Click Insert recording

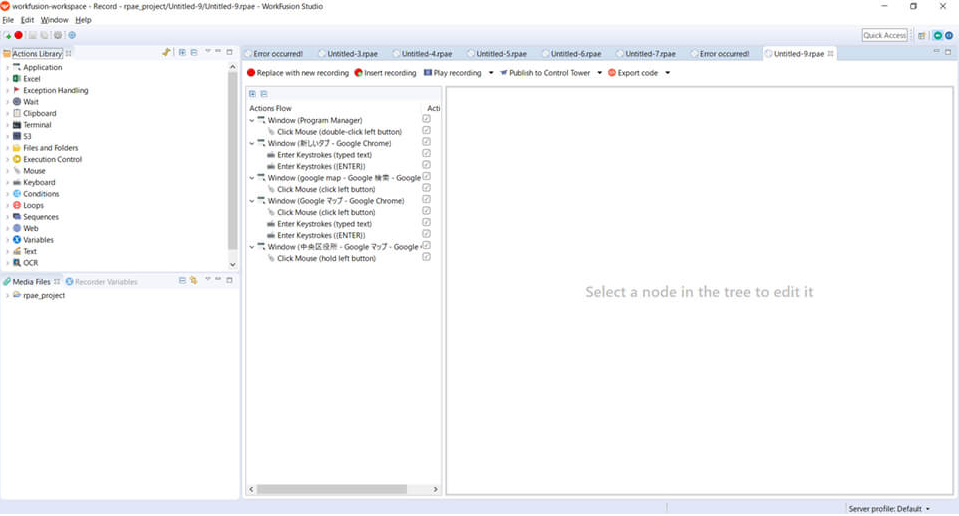385,73
